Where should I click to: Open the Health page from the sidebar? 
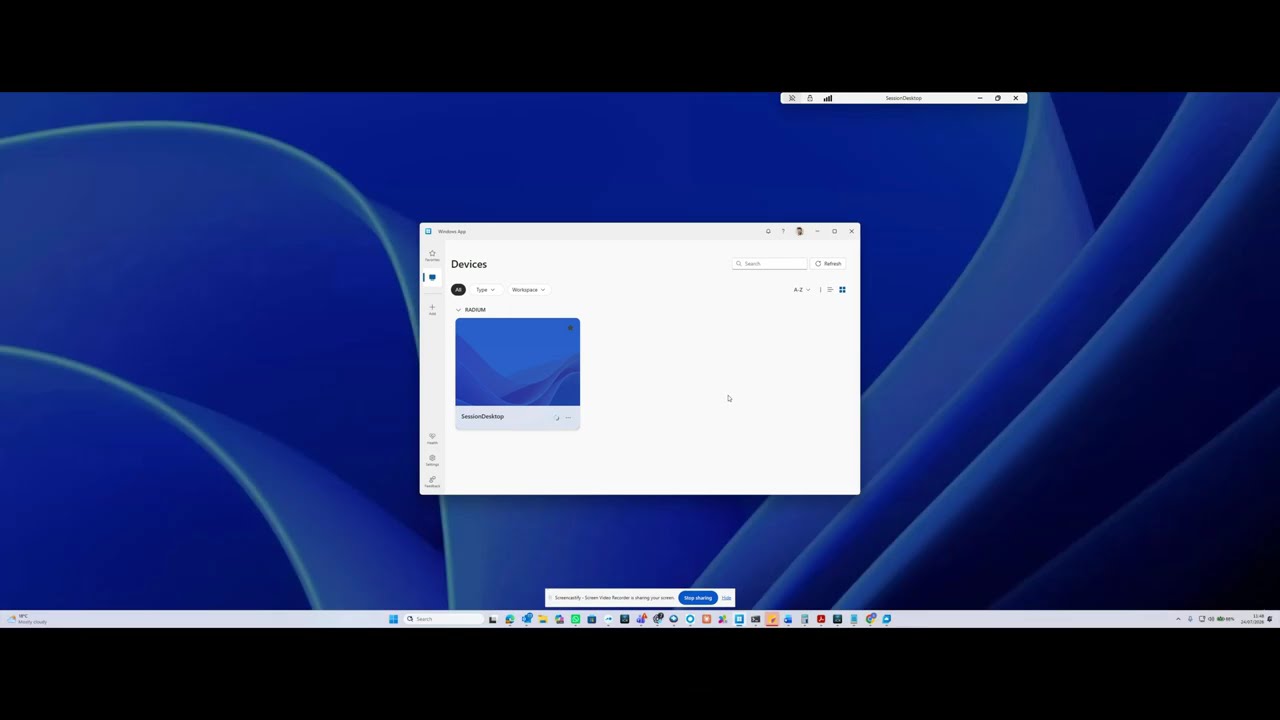click(432, 438)
